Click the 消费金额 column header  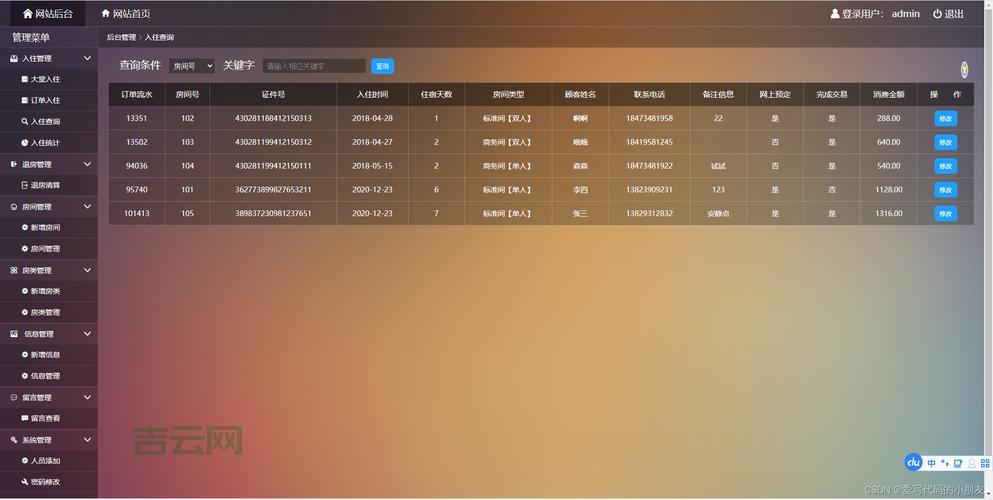click(x=889, y=94)
